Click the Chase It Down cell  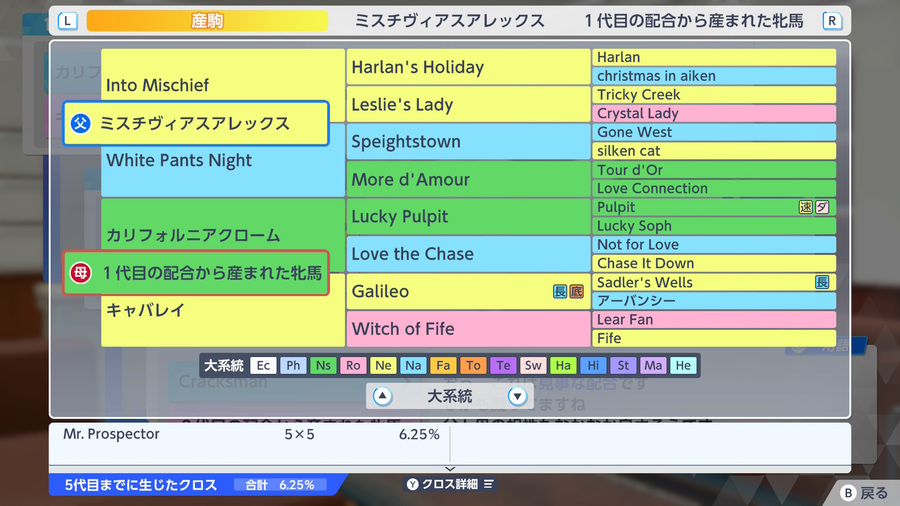click(x=714, y=263)
